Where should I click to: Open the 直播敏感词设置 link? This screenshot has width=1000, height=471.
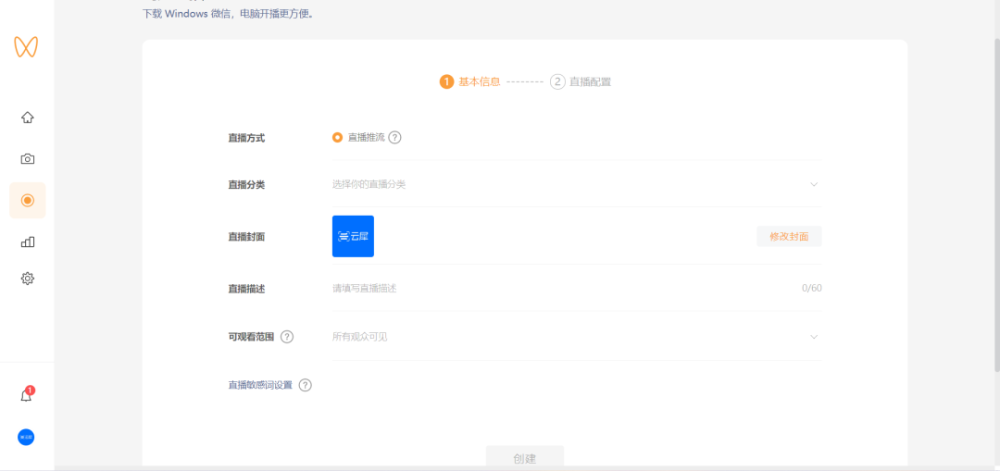click(260, 385)
